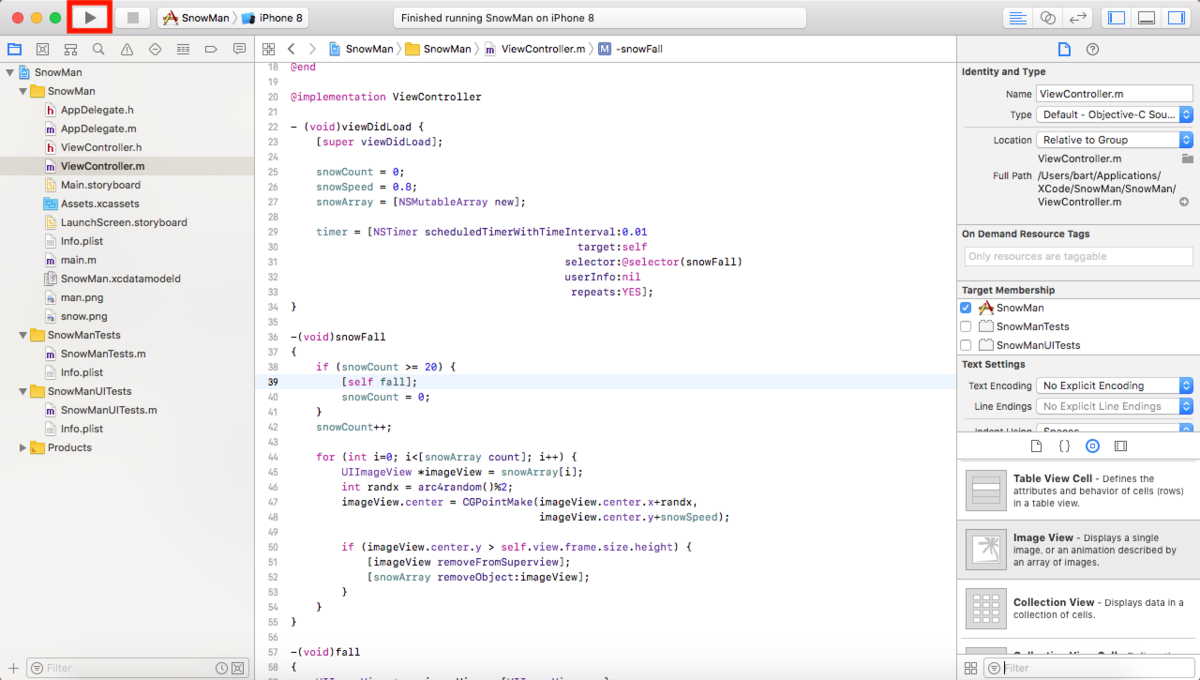
Task: Collapse the SnowManTests group
Action: coord(23,335)
